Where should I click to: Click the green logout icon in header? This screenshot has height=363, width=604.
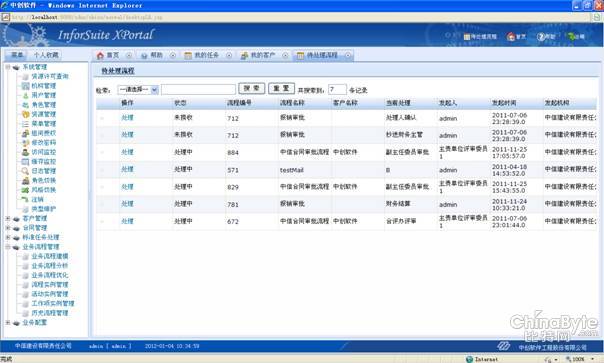pyautogui.click(x=571, y=37)
